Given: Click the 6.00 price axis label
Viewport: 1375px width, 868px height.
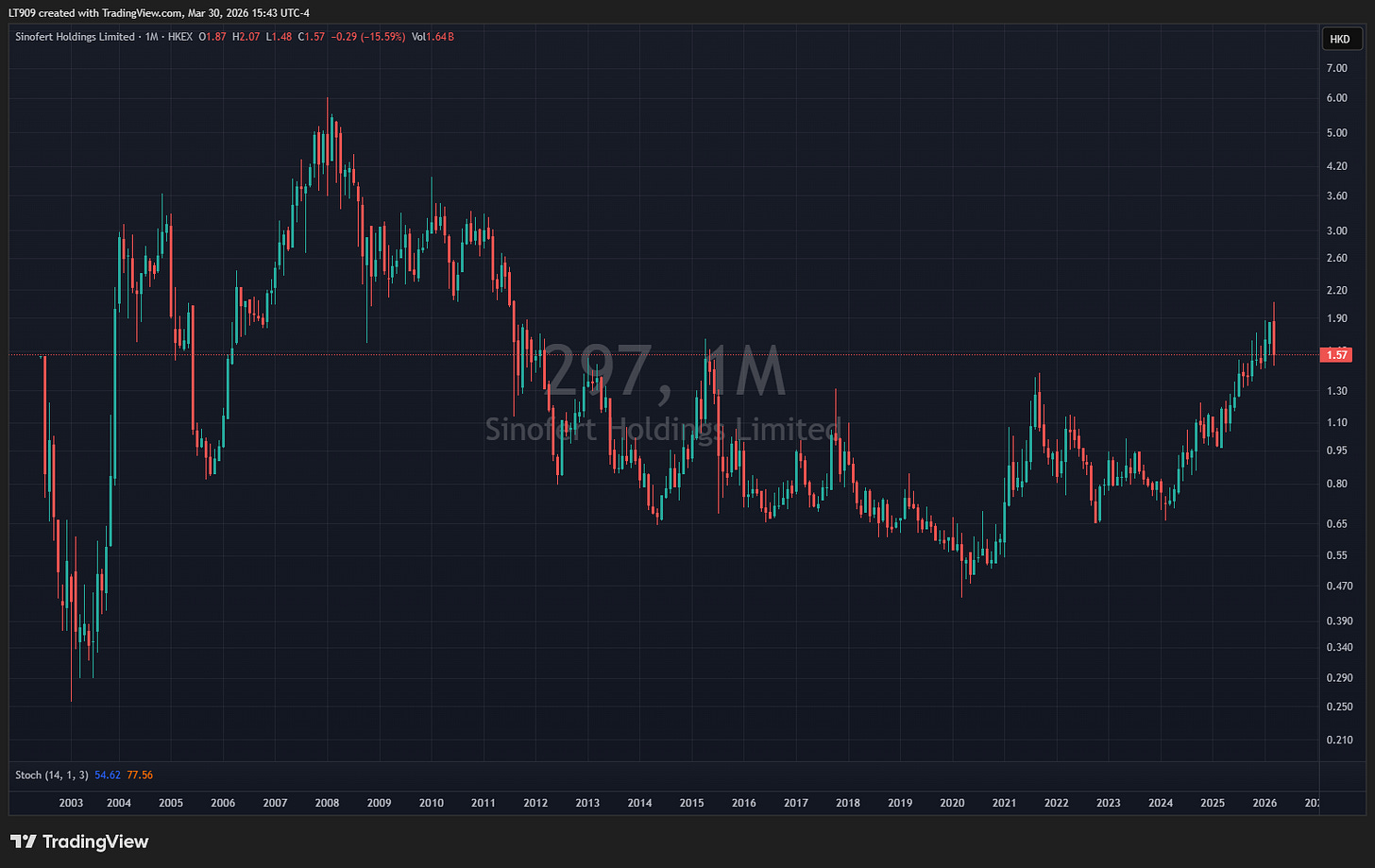Looking at the screenshot, I should click(1336, 98).
